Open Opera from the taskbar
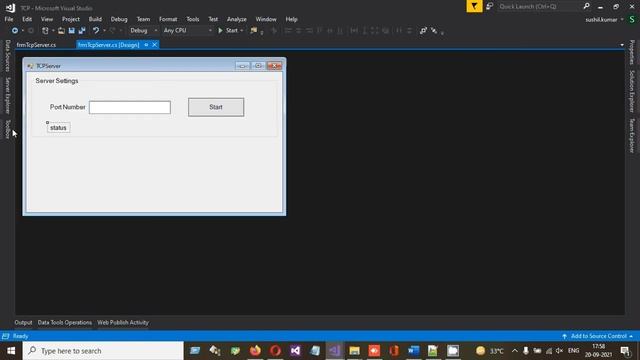This screenshot has height=360, width=640. tap(276, 351)
